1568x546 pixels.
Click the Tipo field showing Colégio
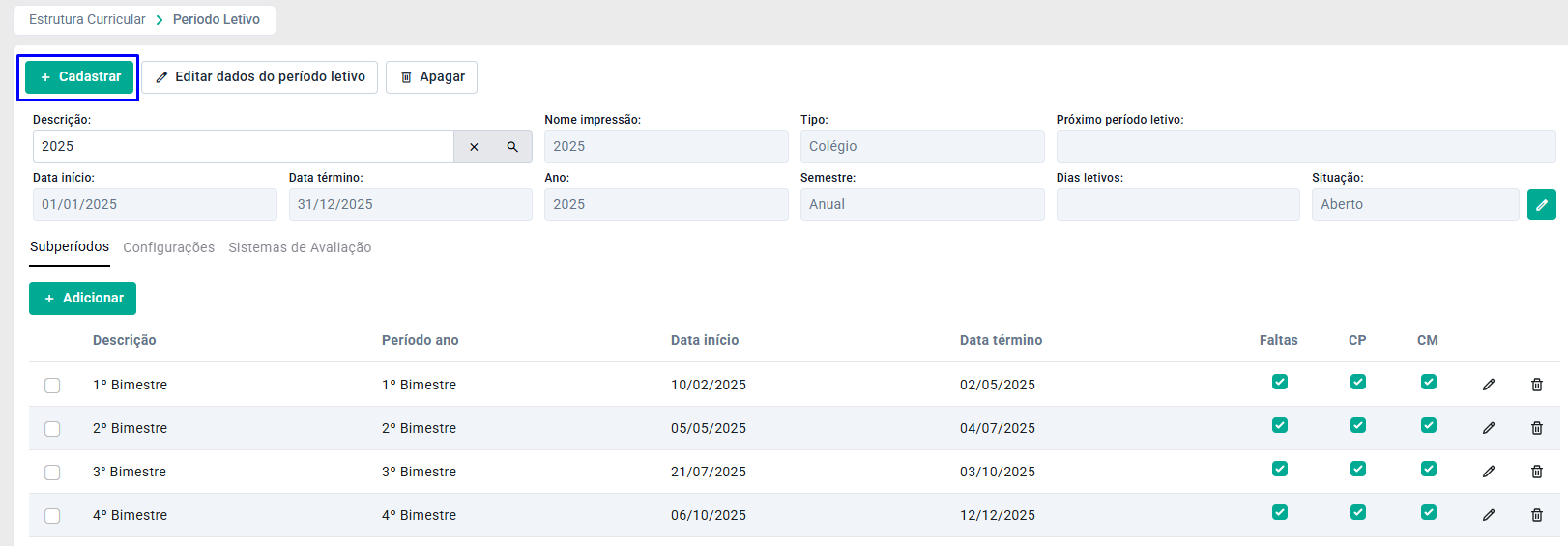pyautogui.click(x=922, y=147)
